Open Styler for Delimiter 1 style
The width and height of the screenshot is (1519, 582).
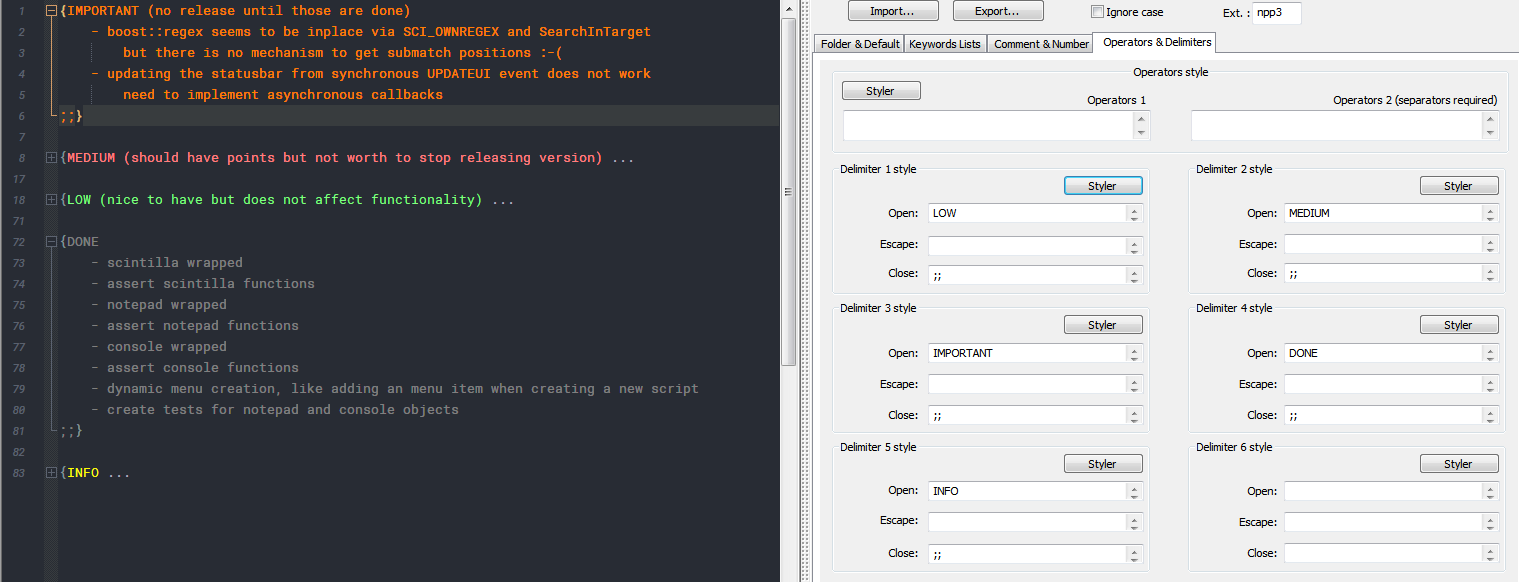[x=1102, y=186]
